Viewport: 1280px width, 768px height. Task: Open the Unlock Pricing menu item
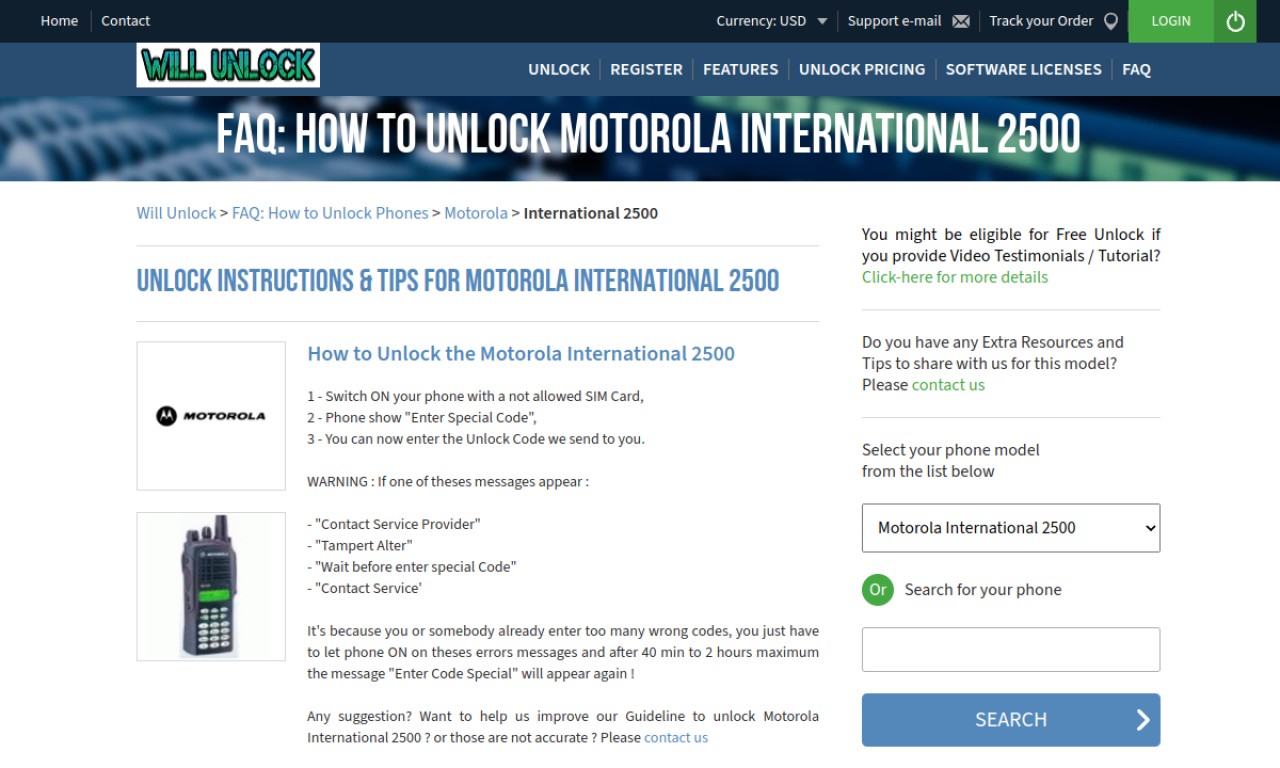862,69
